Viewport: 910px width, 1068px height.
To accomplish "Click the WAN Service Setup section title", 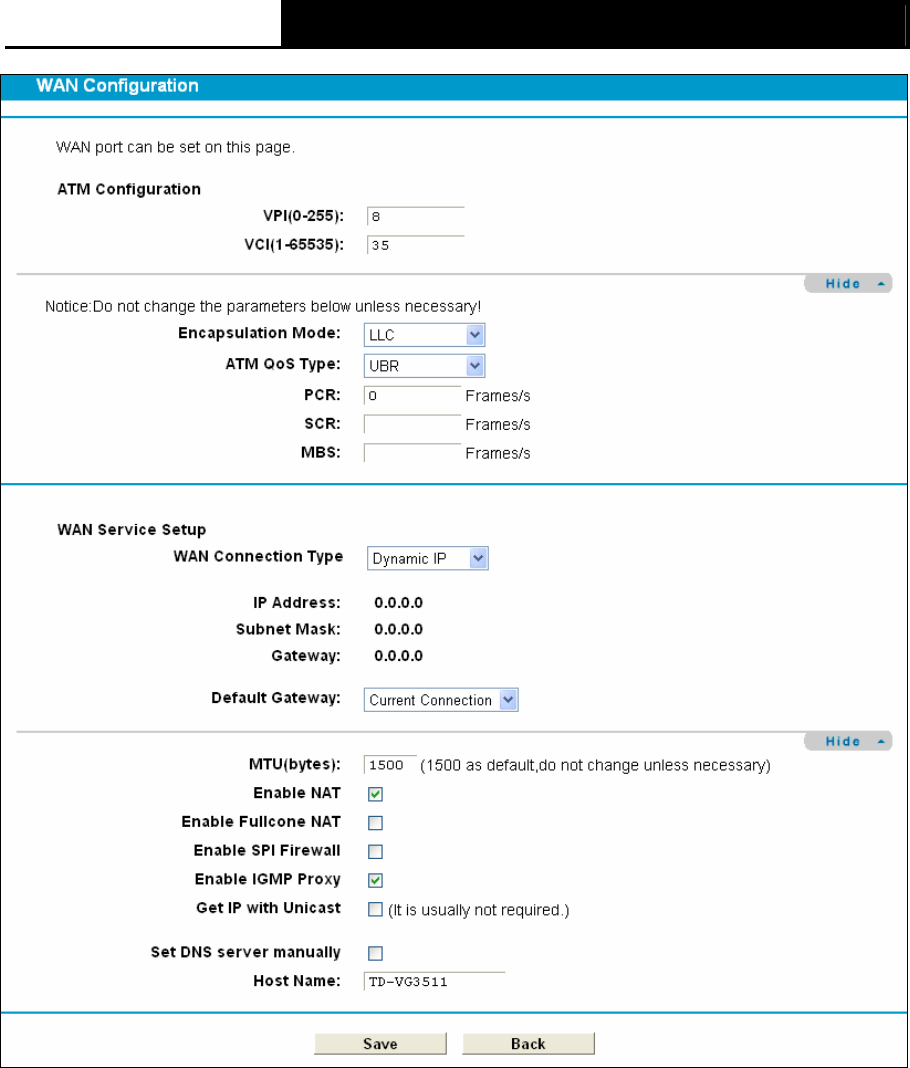I will coord(131,530).
